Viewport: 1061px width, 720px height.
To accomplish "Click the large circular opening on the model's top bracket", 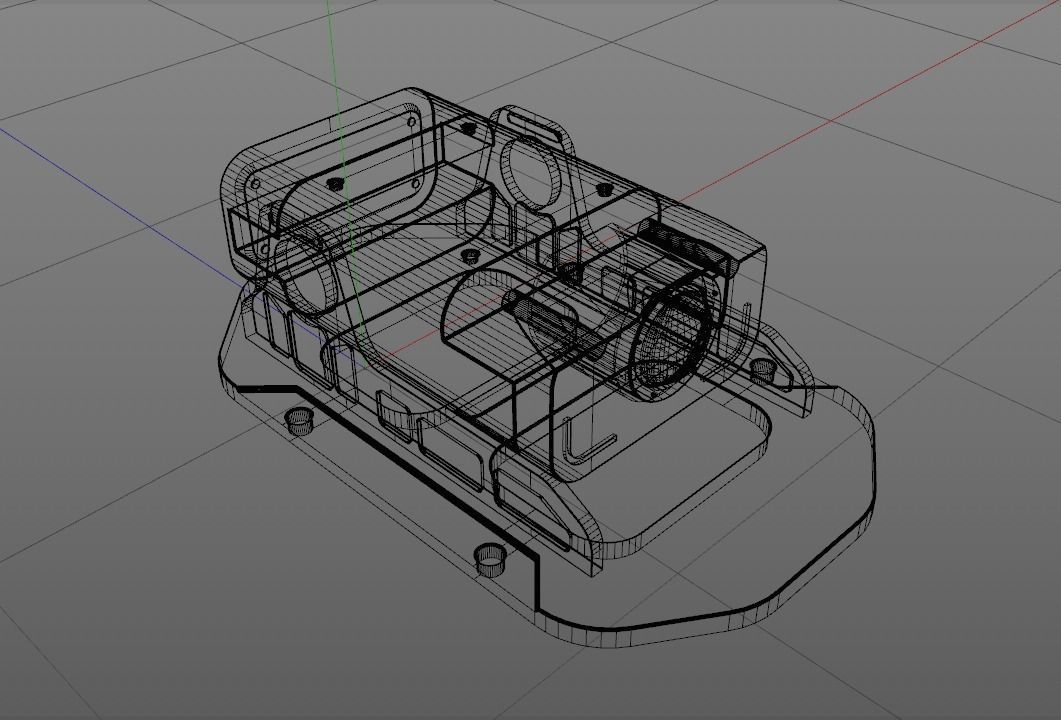I will coord(533,175).
